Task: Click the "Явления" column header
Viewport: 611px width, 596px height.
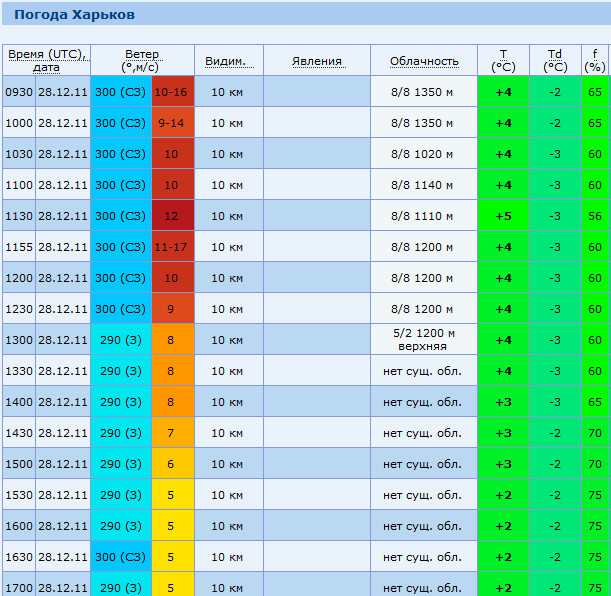Action: tap(317, 61)
